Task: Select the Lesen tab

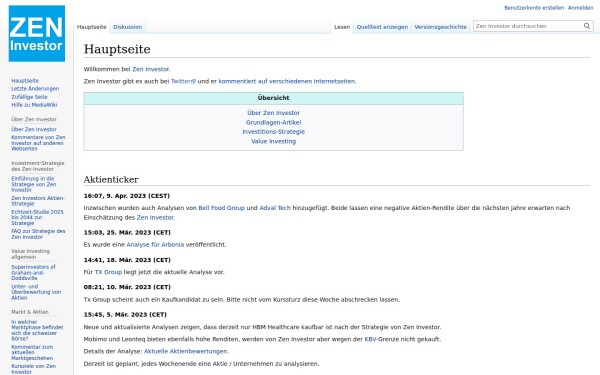Action: click(342, 27)
